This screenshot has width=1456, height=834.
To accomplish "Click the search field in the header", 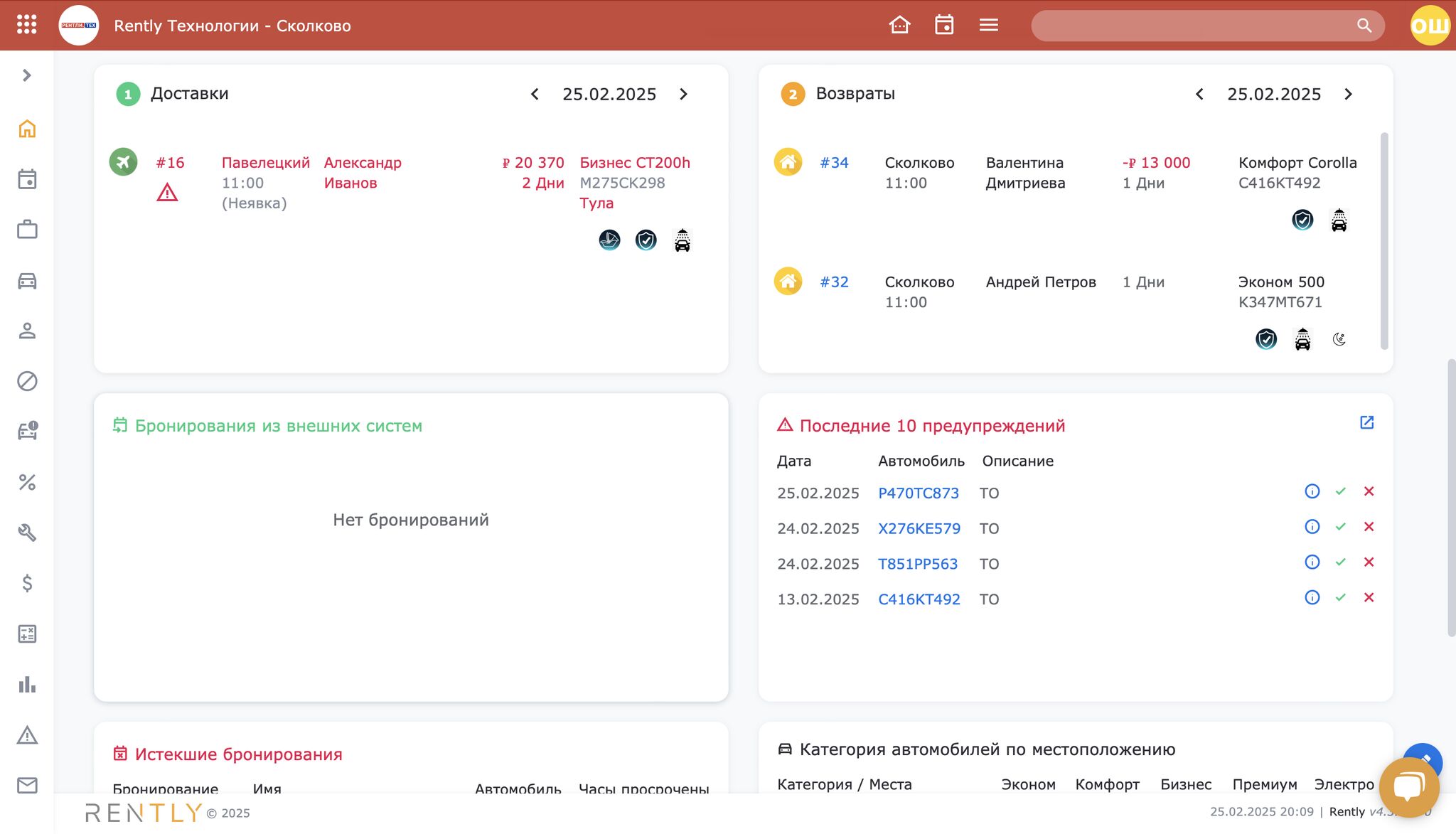I will (x=1194, y=26).
